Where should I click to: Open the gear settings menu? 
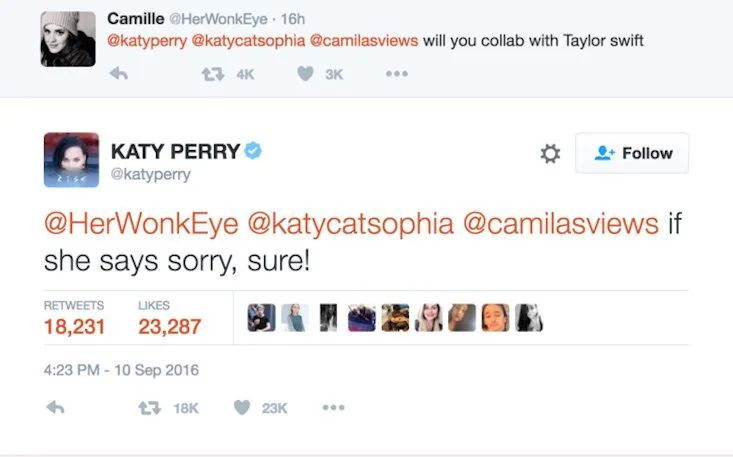pos(549,153)
